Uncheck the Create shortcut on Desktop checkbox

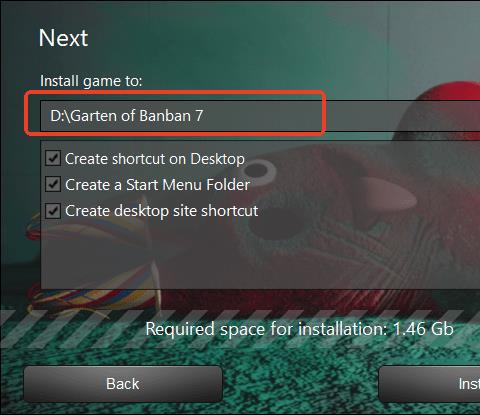53,158
